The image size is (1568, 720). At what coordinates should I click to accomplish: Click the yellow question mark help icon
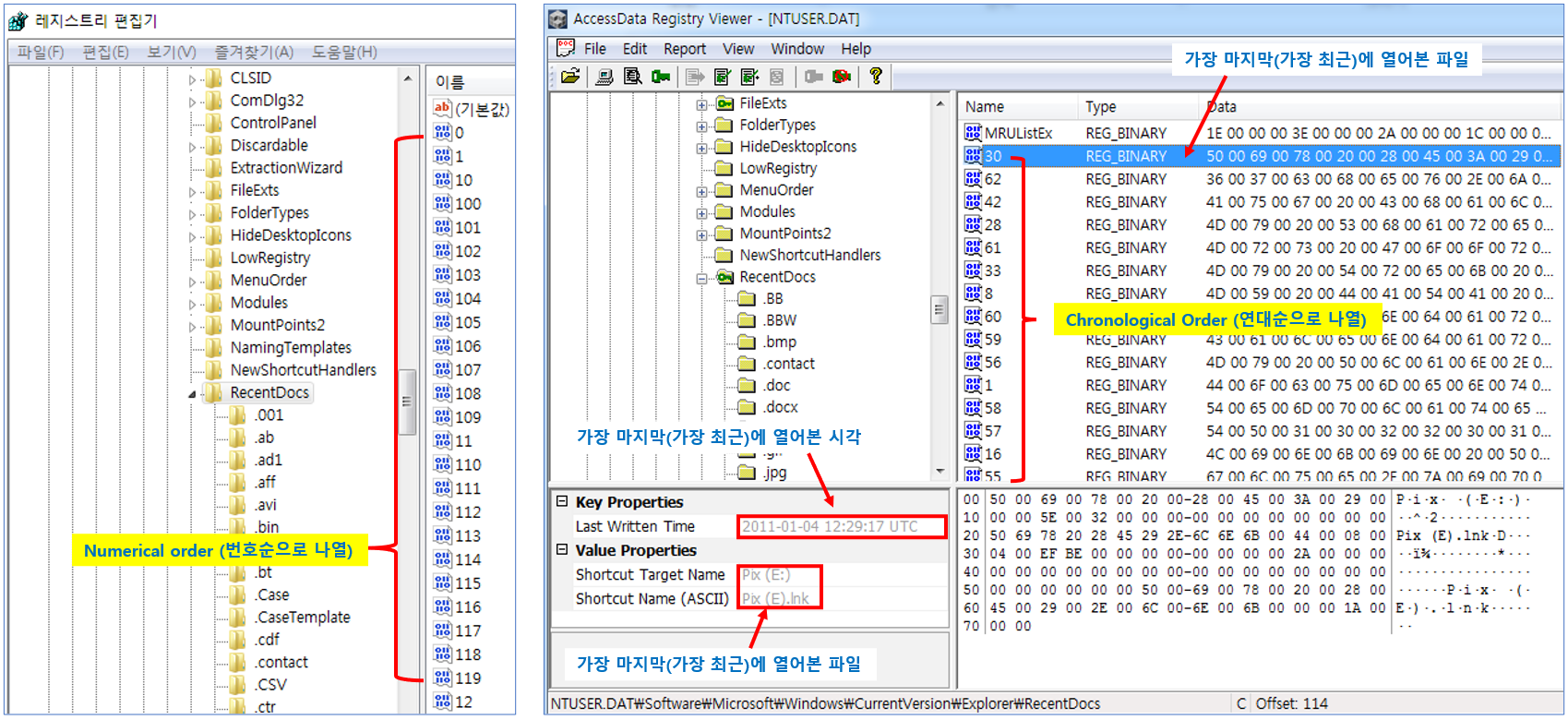[x=876, y=77]
